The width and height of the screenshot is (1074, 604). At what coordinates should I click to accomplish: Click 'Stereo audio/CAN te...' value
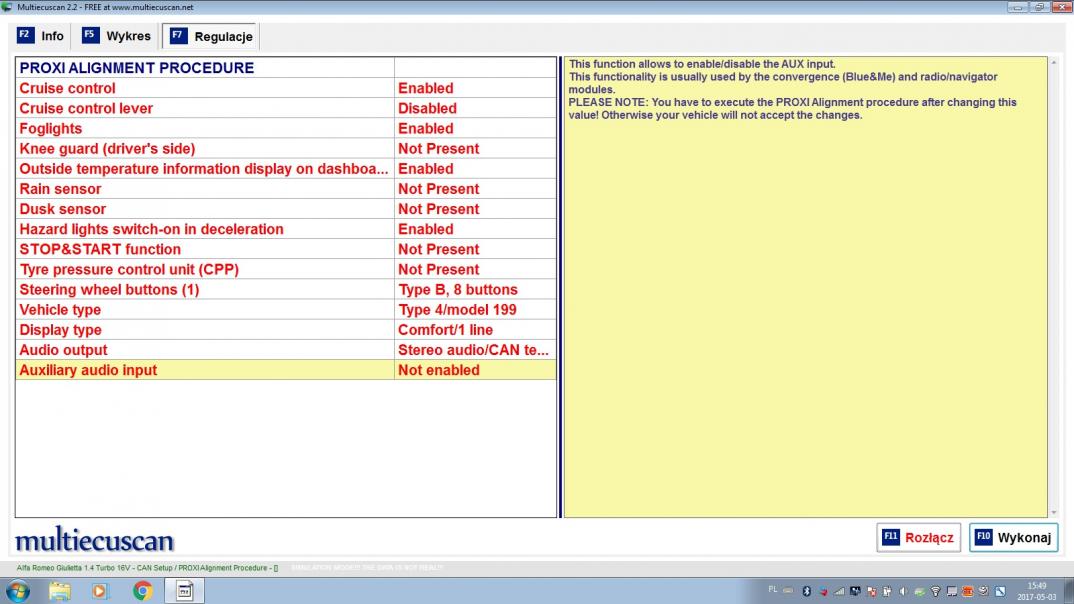click(x=473, y=350)
